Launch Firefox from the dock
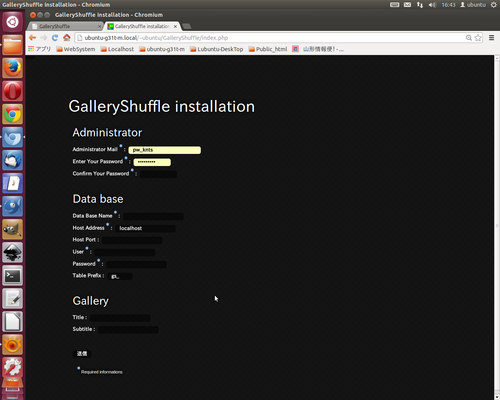The width and height of the screenshot is (500, 400). [13, 68]
